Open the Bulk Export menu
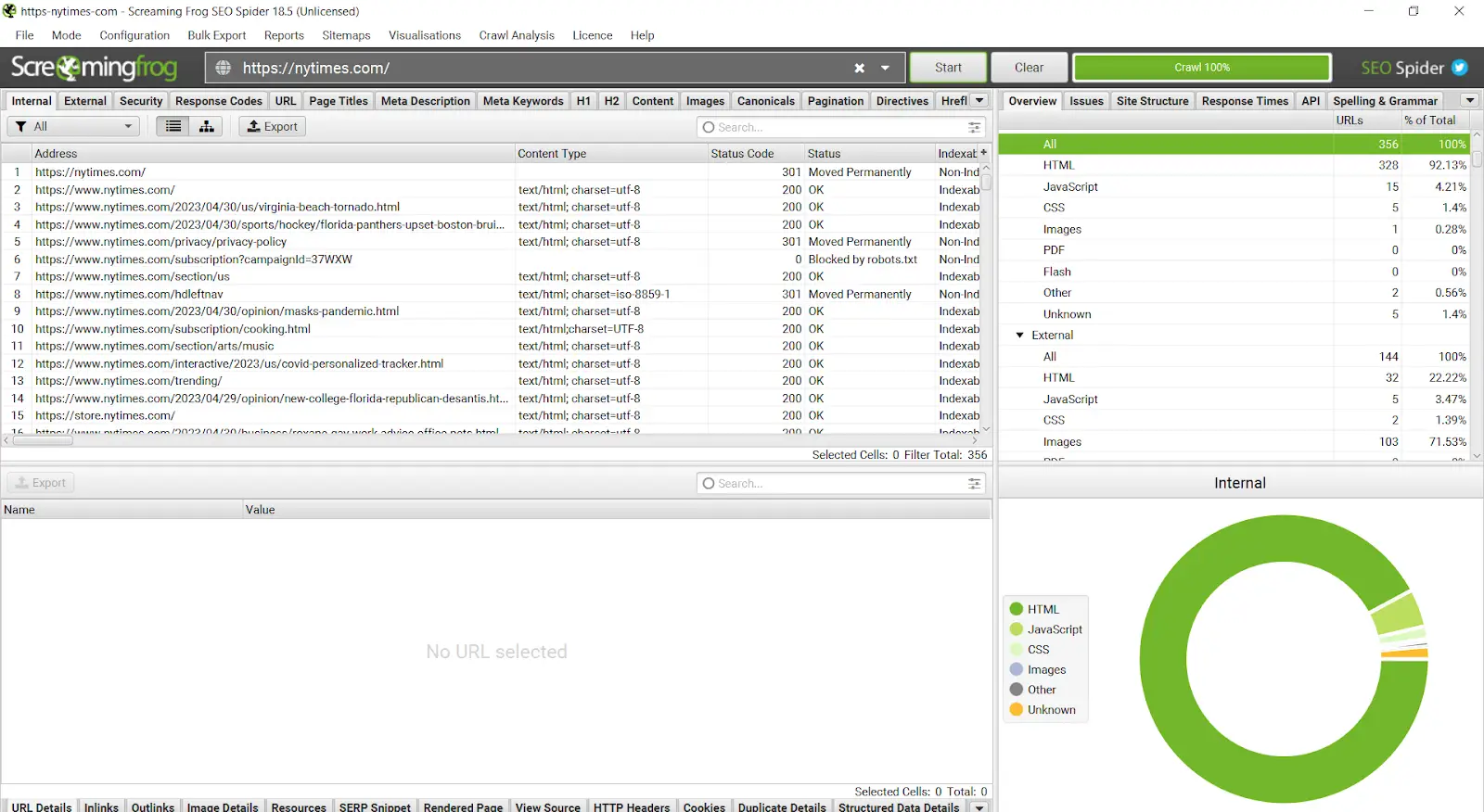The height and width of the screenshot is (812, 1484). (217, 35)
